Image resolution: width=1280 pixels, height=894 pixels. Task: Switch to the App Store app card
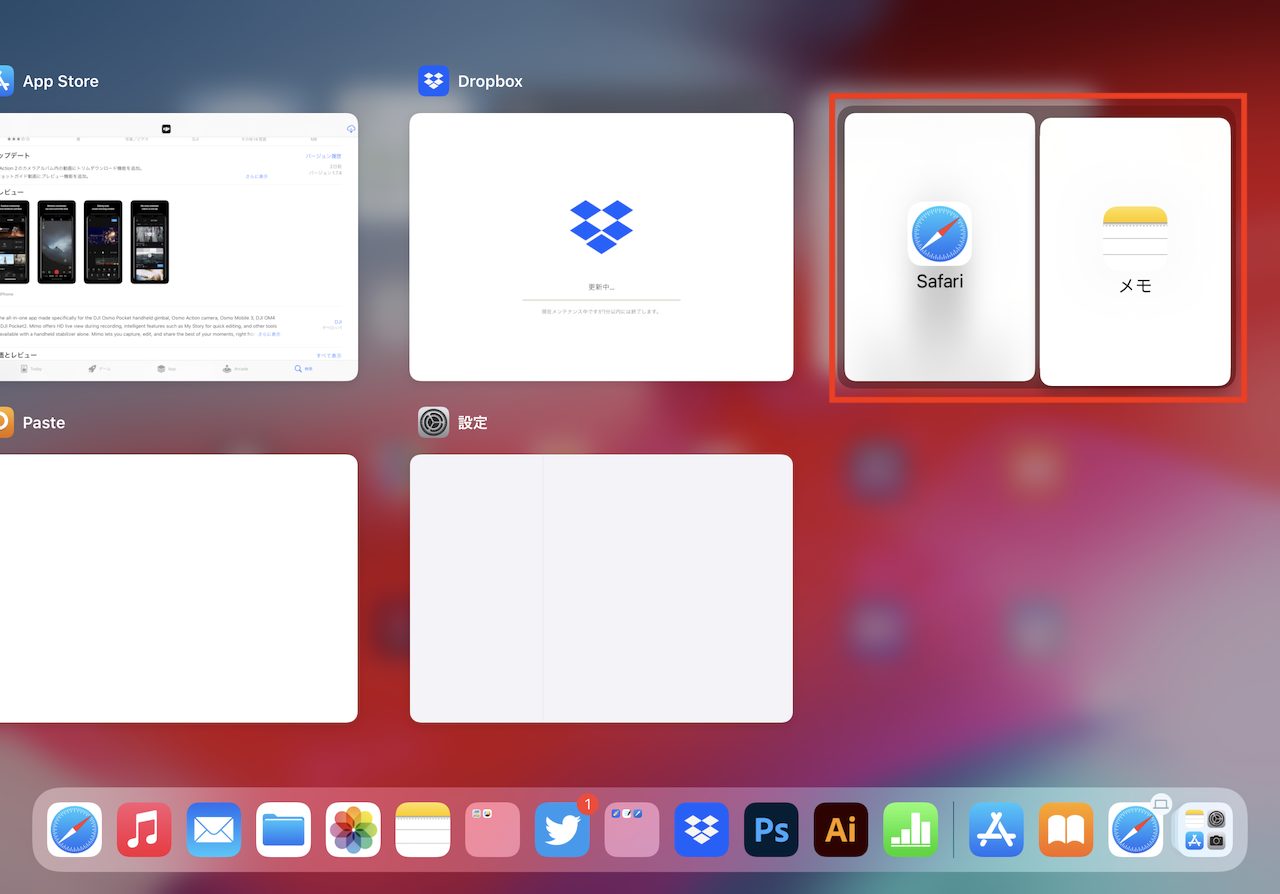(179, 247)
